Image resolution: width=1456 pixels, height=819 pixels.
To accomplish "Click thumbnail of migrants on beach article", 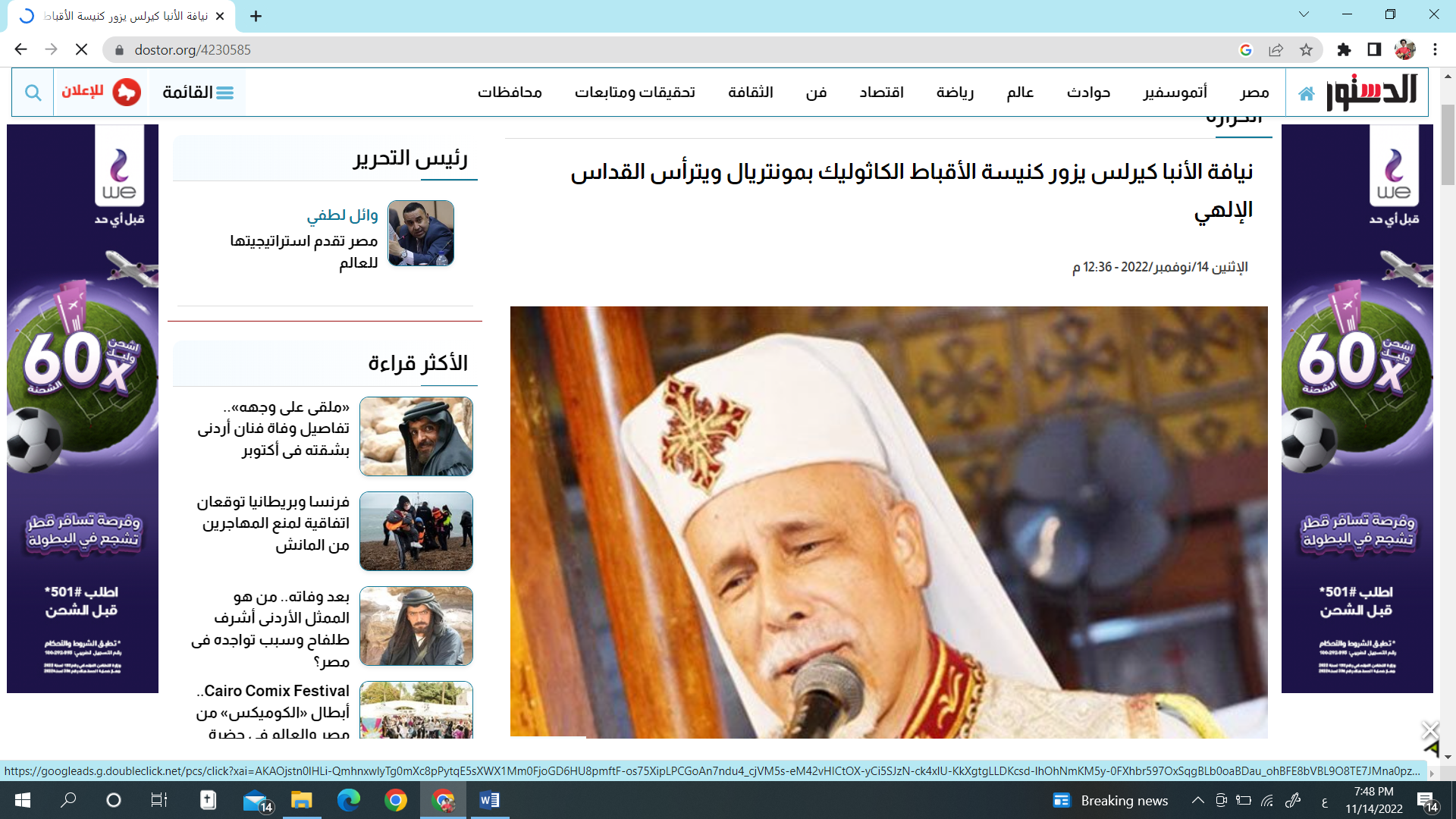I will click(x=416, y=532).
